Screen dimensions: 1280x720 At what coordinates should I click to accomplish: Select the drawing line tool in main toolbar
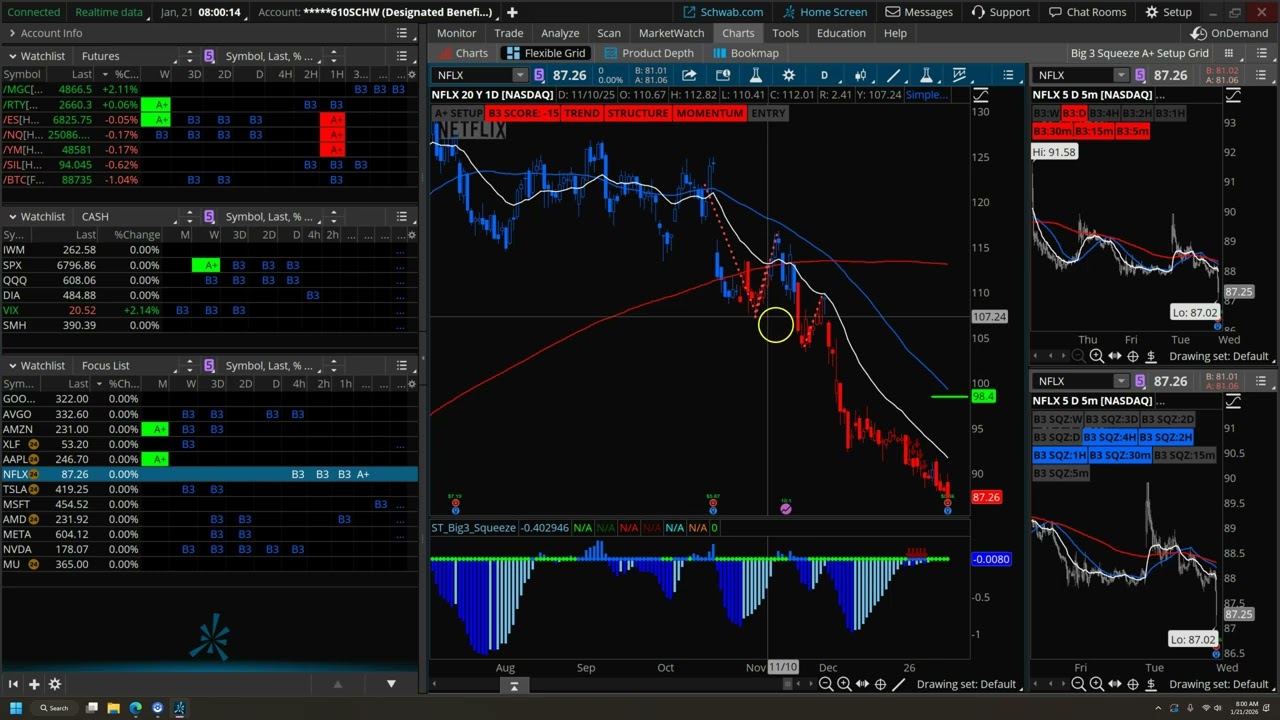tap(893, 75)
